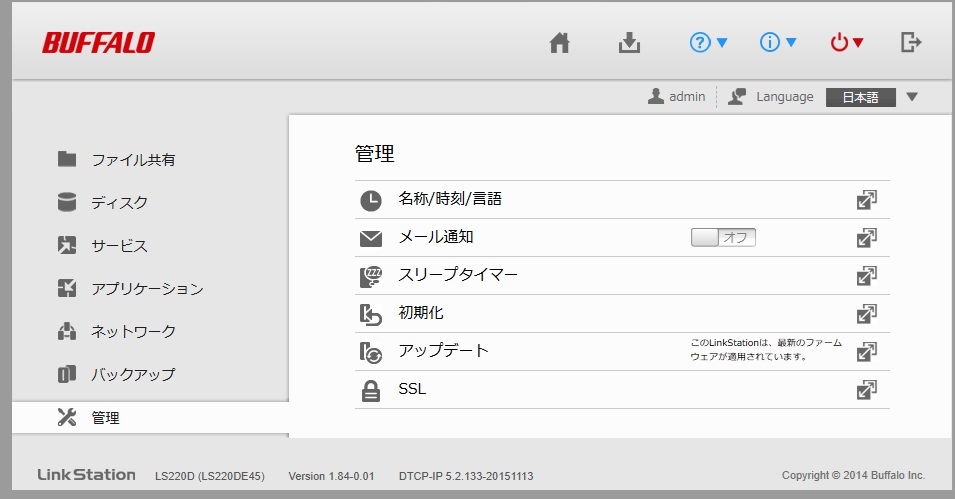The image size is (955, 499).
Task: Open the sleep timer settings popup icon
Action: tap(866, 276)
